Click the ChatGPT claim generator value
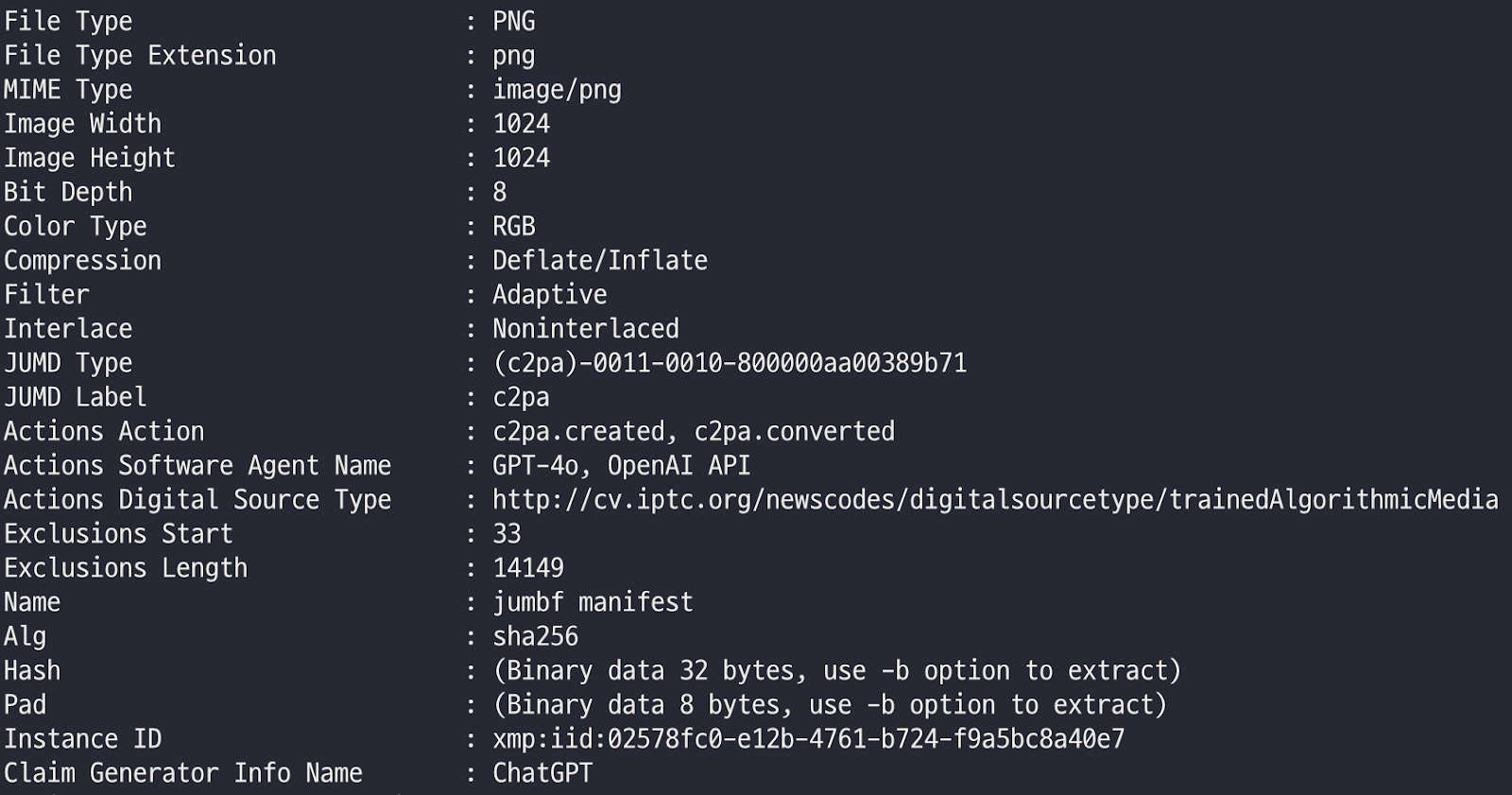The image size is (1512, 795). tap(542, 772)
